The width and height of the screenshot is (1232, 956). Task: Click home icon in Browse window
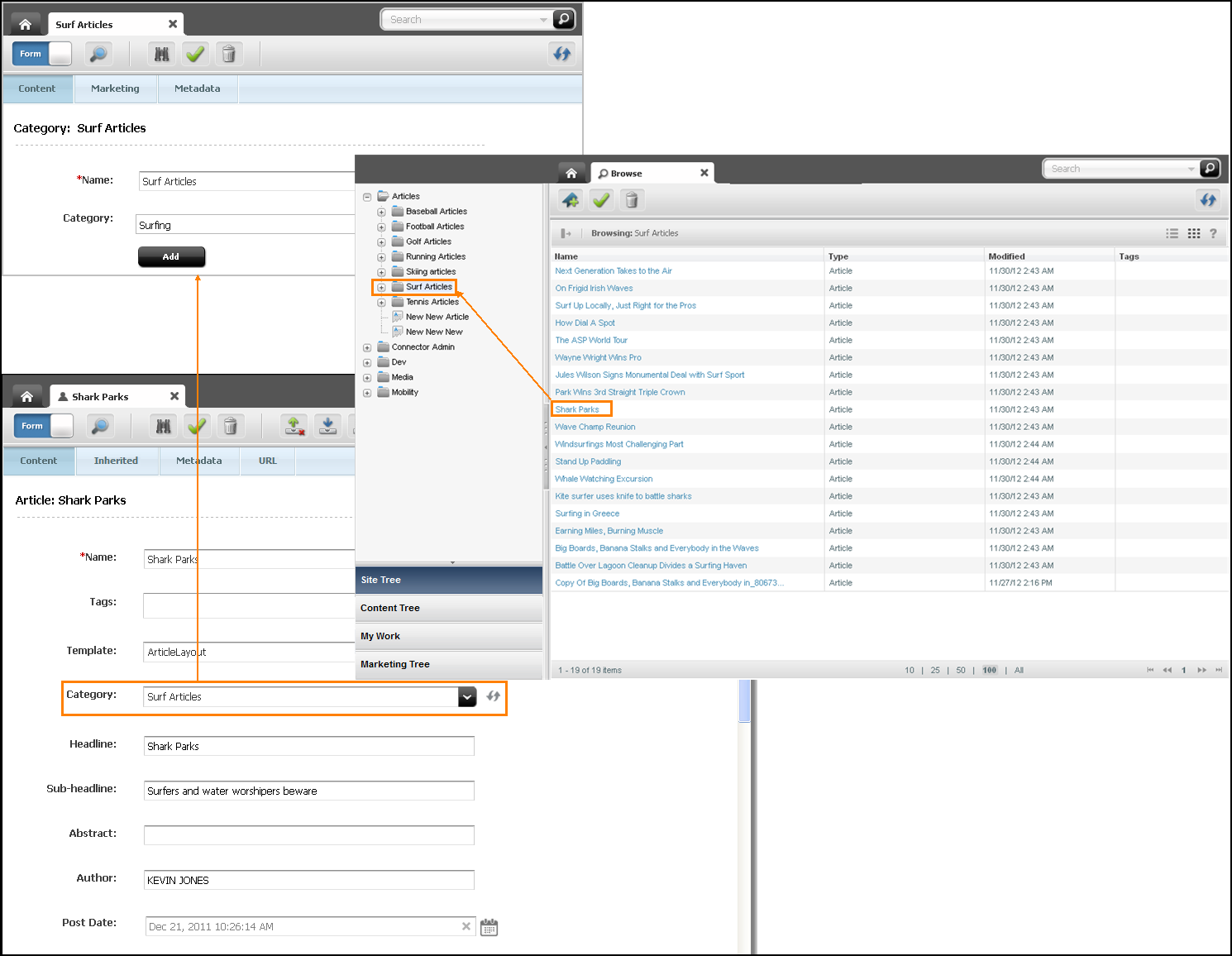571,173
